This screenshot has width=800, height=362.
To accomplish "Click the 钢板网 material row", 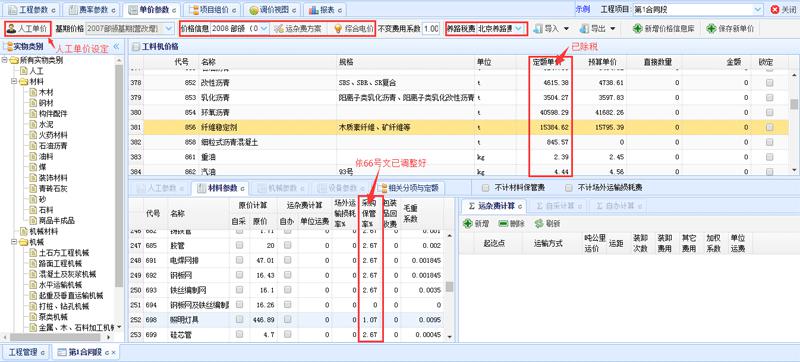I will (x=286, y=275).
